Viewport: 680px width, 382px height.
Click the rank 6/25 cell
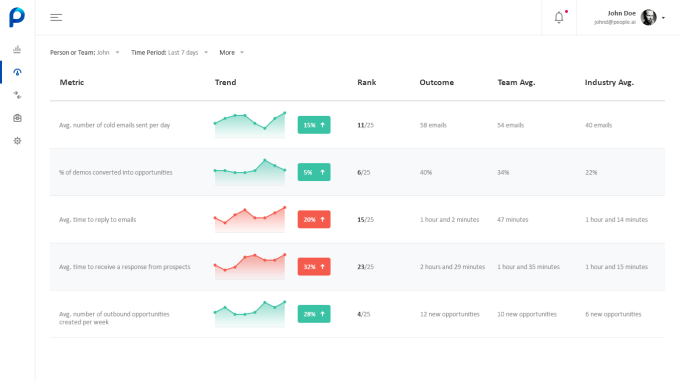[363, 173]
